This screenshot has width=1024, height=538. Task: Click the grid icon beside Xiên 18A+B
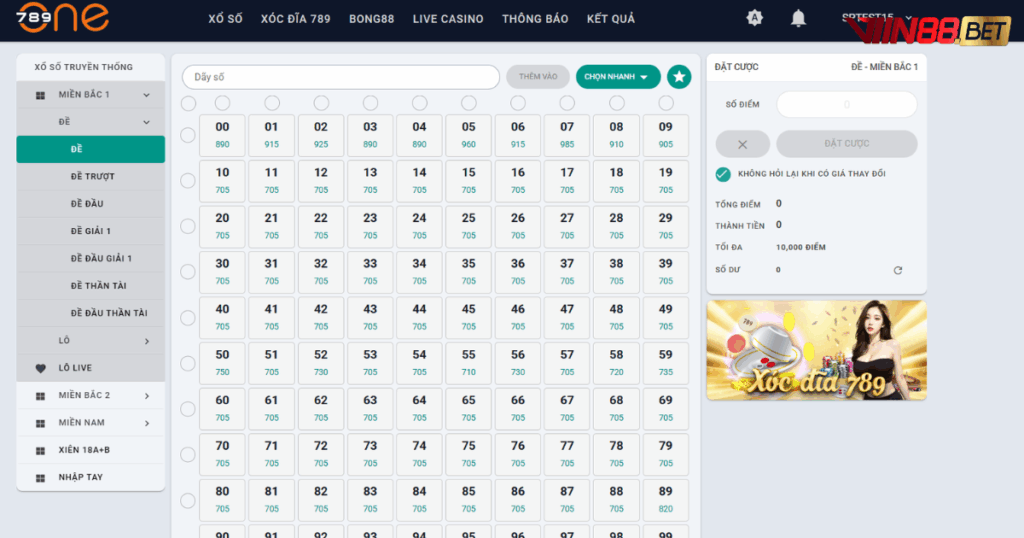(x=40, y=451)
